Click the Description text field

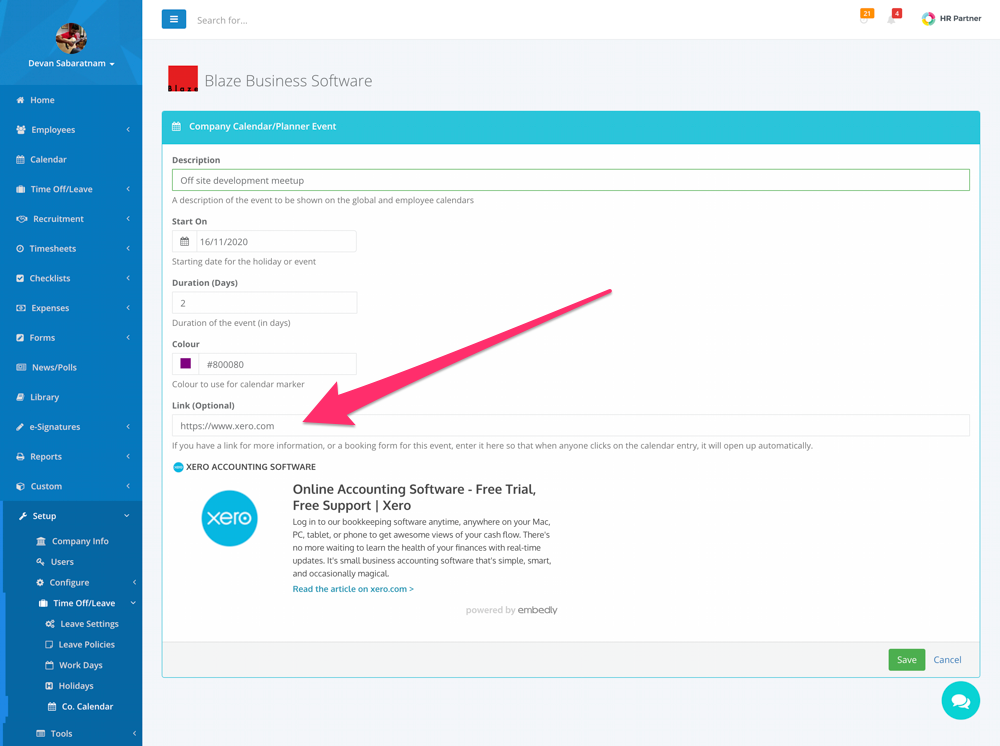point(571,180)
